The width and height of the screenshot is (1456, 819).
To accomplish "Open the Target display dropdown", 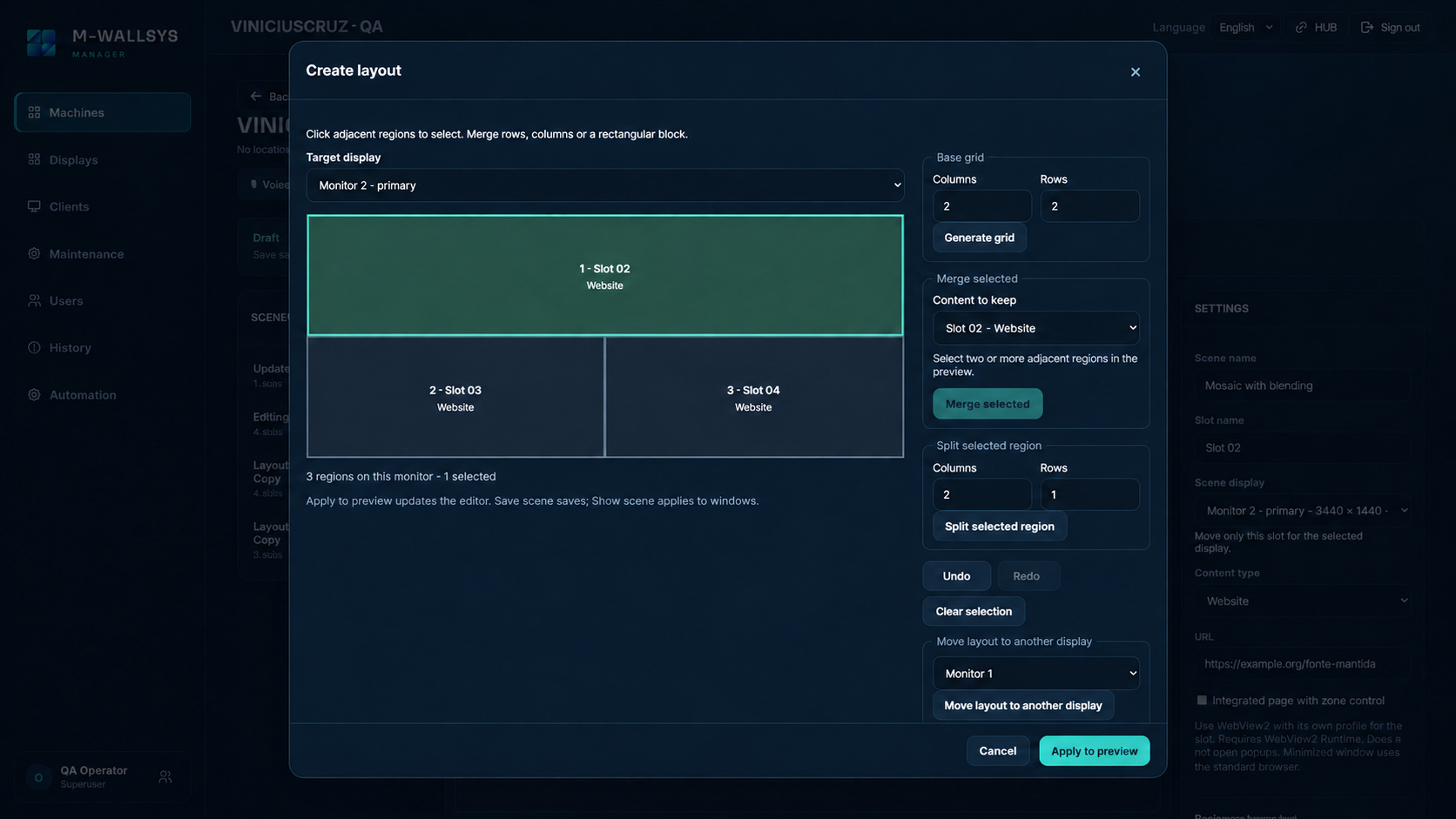I will click(605, 185).
